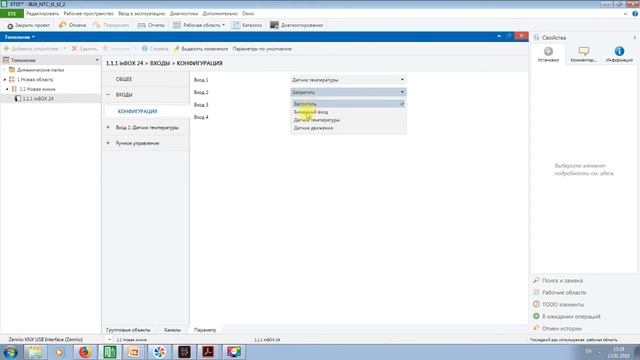640x360 pixels.
Task: Select device 1.1.1 inBOX 24 in tree
Action: 38,98
